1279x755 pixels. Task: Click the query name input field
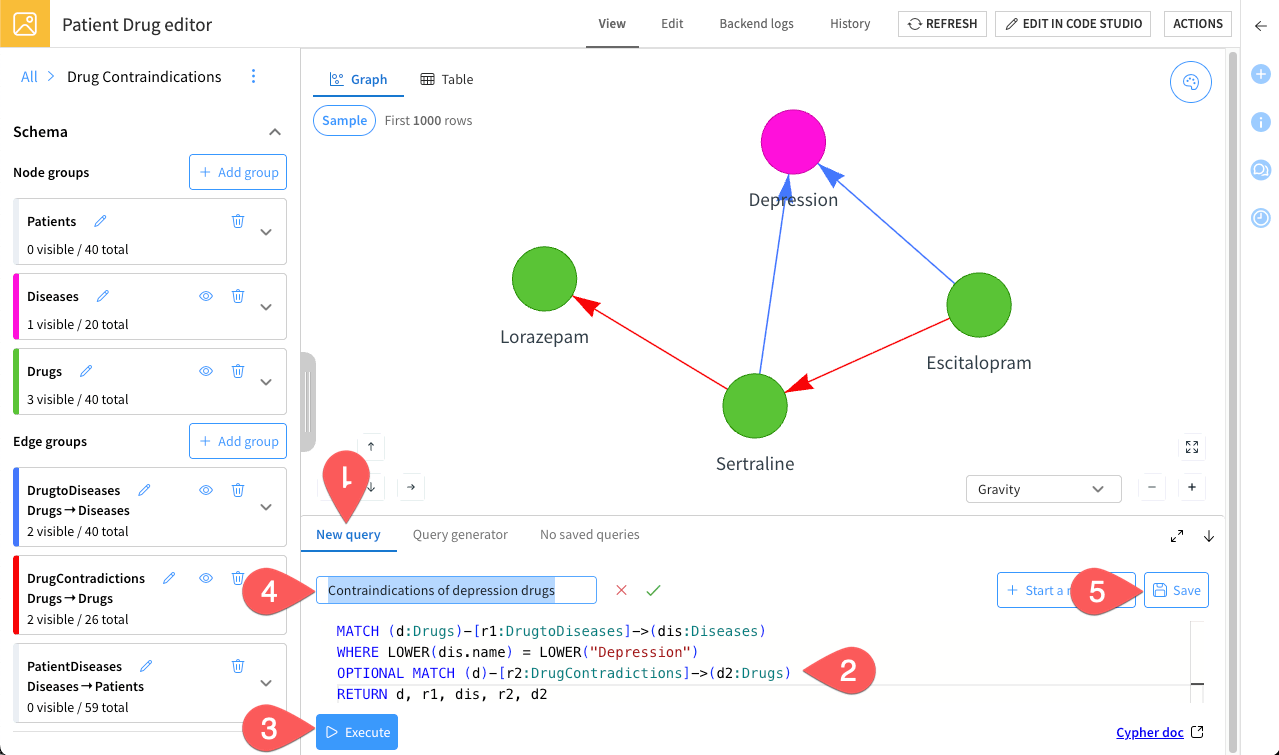456,590
